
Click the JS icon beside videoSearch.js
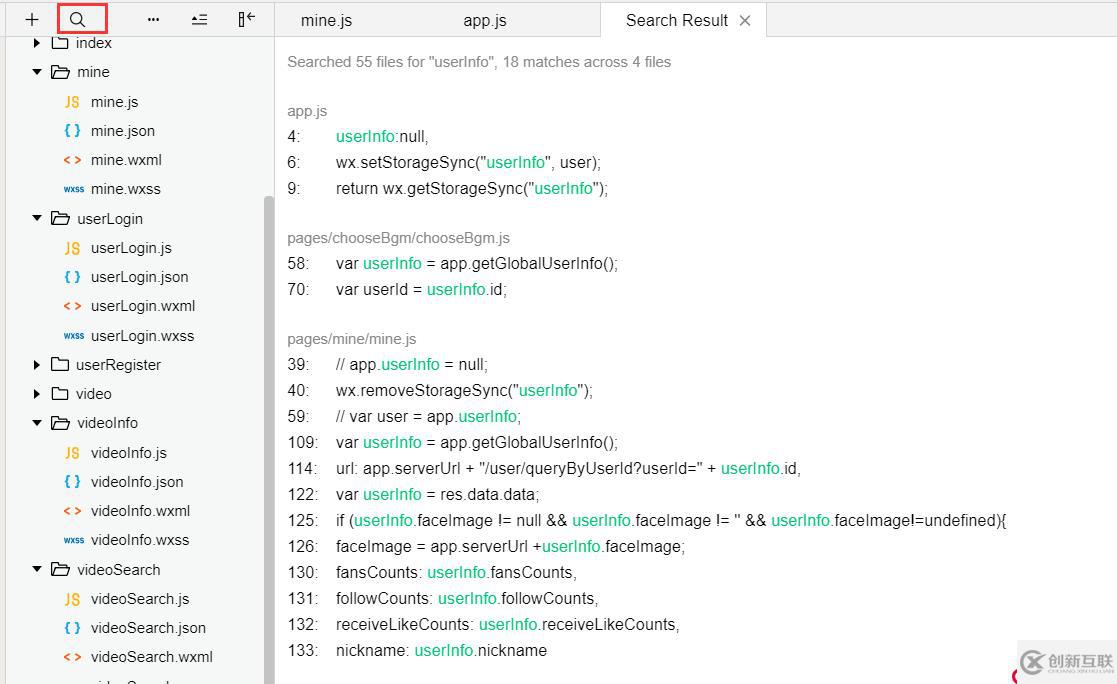tap(72, 599)
